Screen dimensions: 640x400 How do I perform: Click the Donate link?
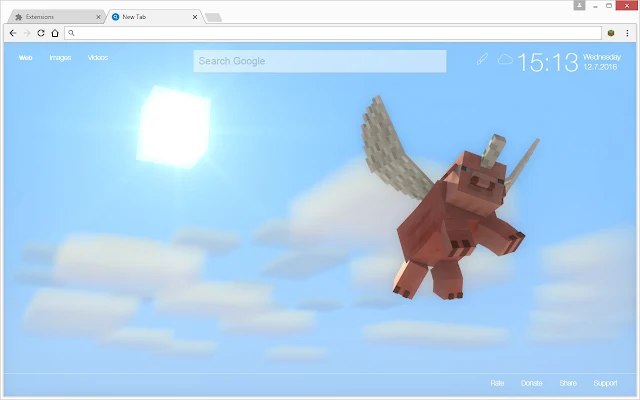pyautogui.click(x=531, y=383)
